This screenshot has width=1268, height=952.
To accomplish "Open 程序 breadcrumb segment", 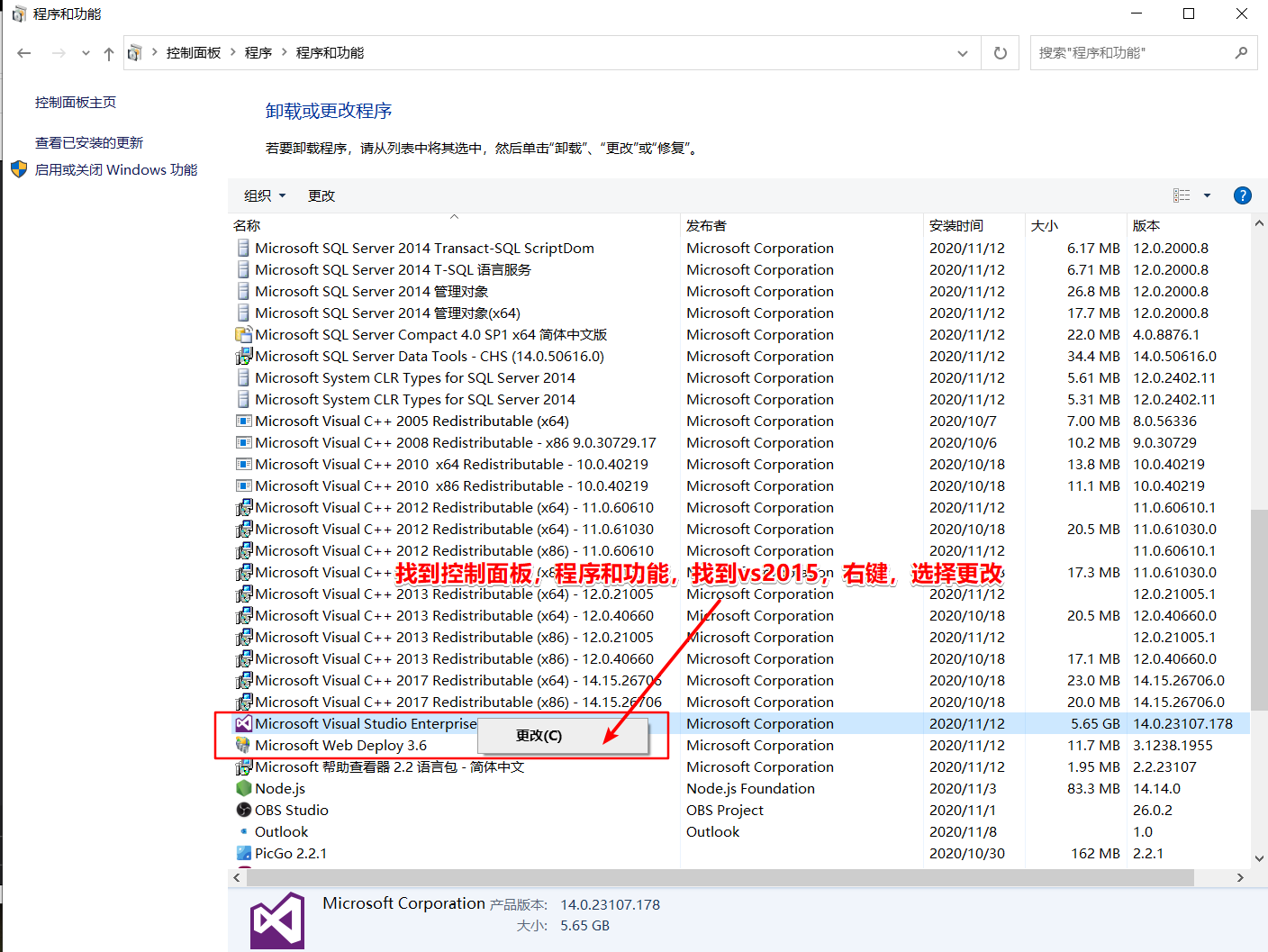I will point(258,53).
